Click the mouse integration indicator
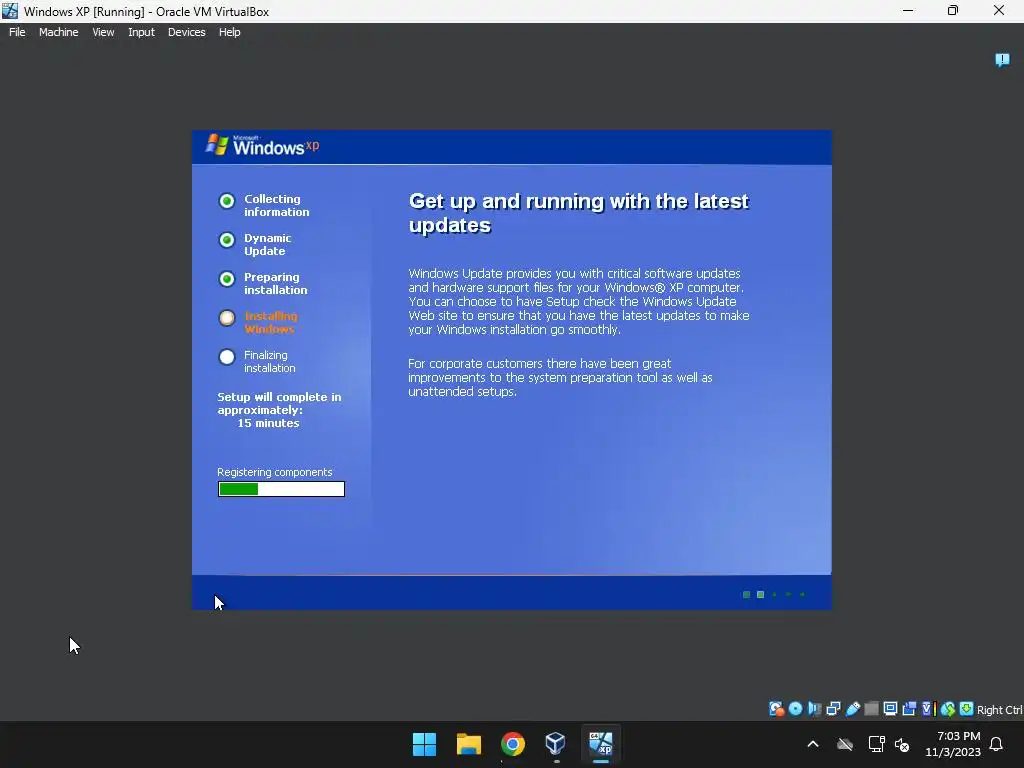1024x768 pixels. click(948, 709)
